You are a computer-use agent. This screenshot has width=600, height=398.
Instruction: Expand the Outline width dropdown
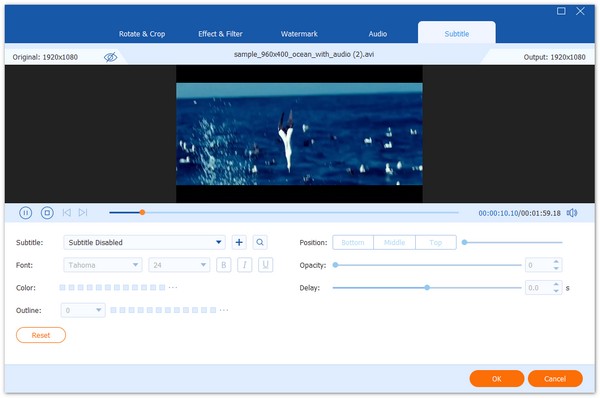(x=83, y=310)
